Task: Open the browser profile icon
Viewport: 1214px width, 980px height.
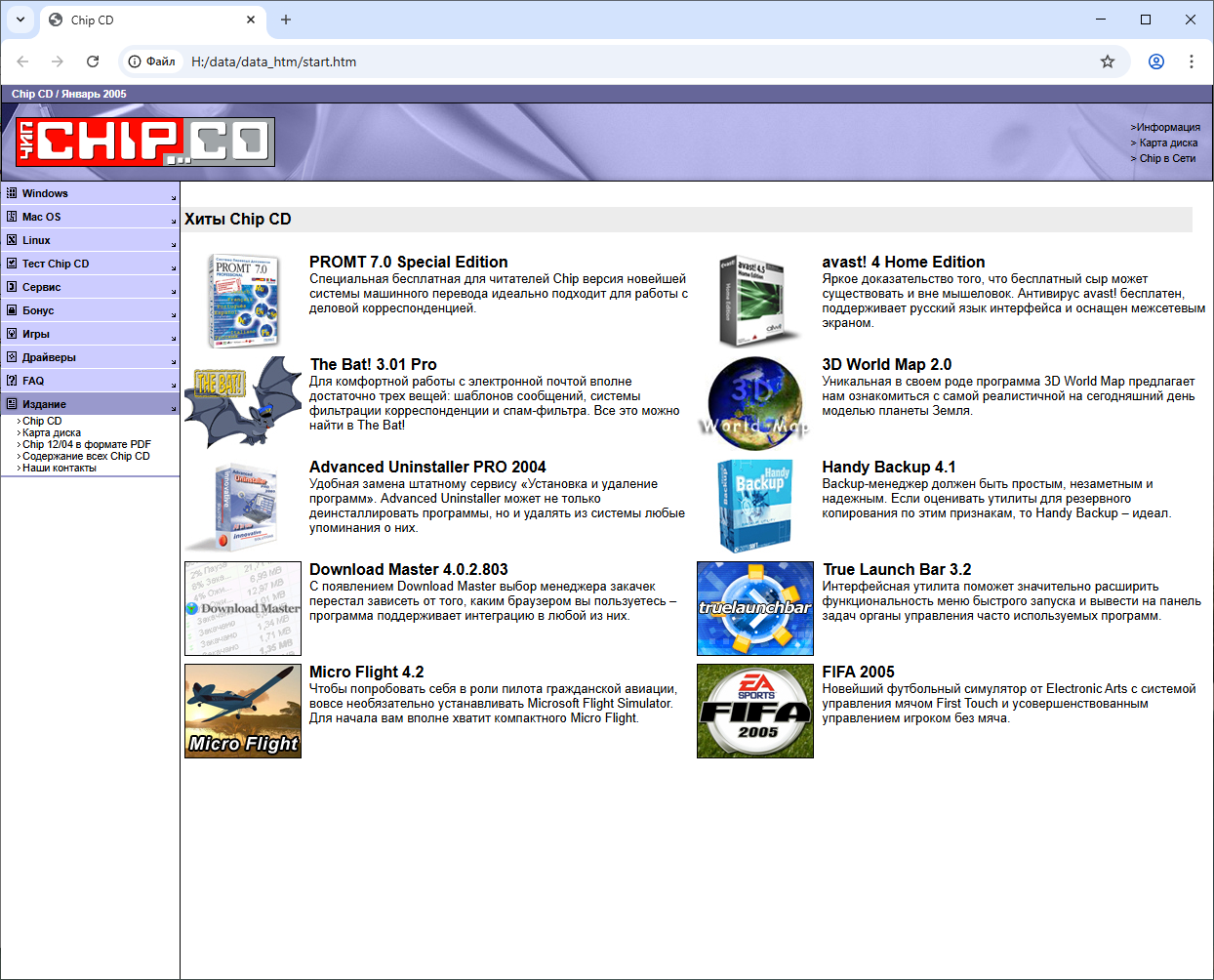Action: [x=1156, y=61]
